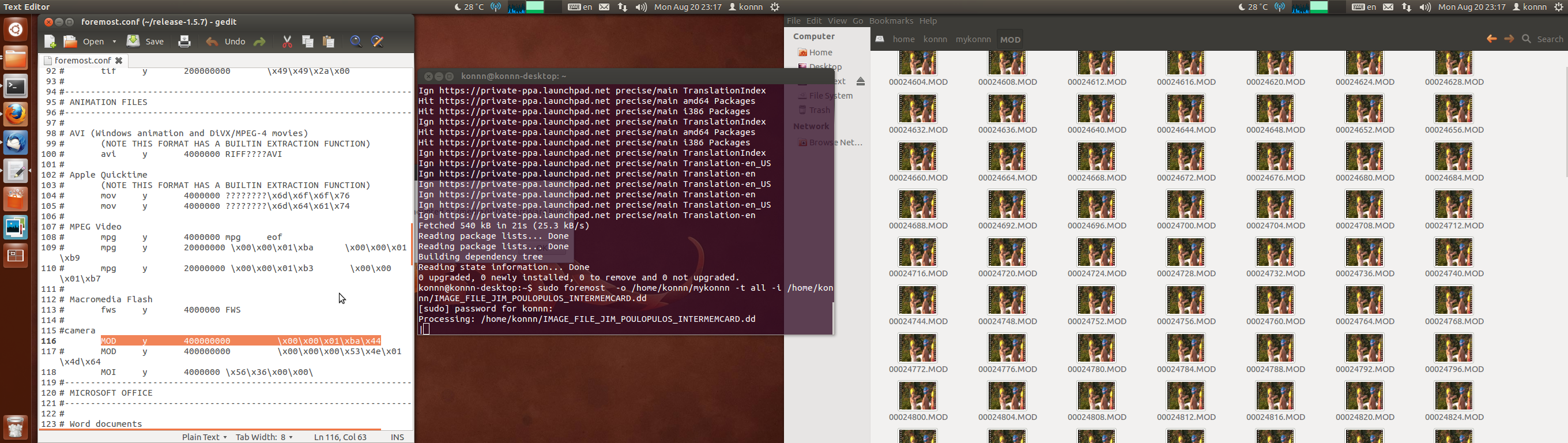Toggle the INS insert mode indicator
This screenshot has width=1568, height=443.
[397, 437]
